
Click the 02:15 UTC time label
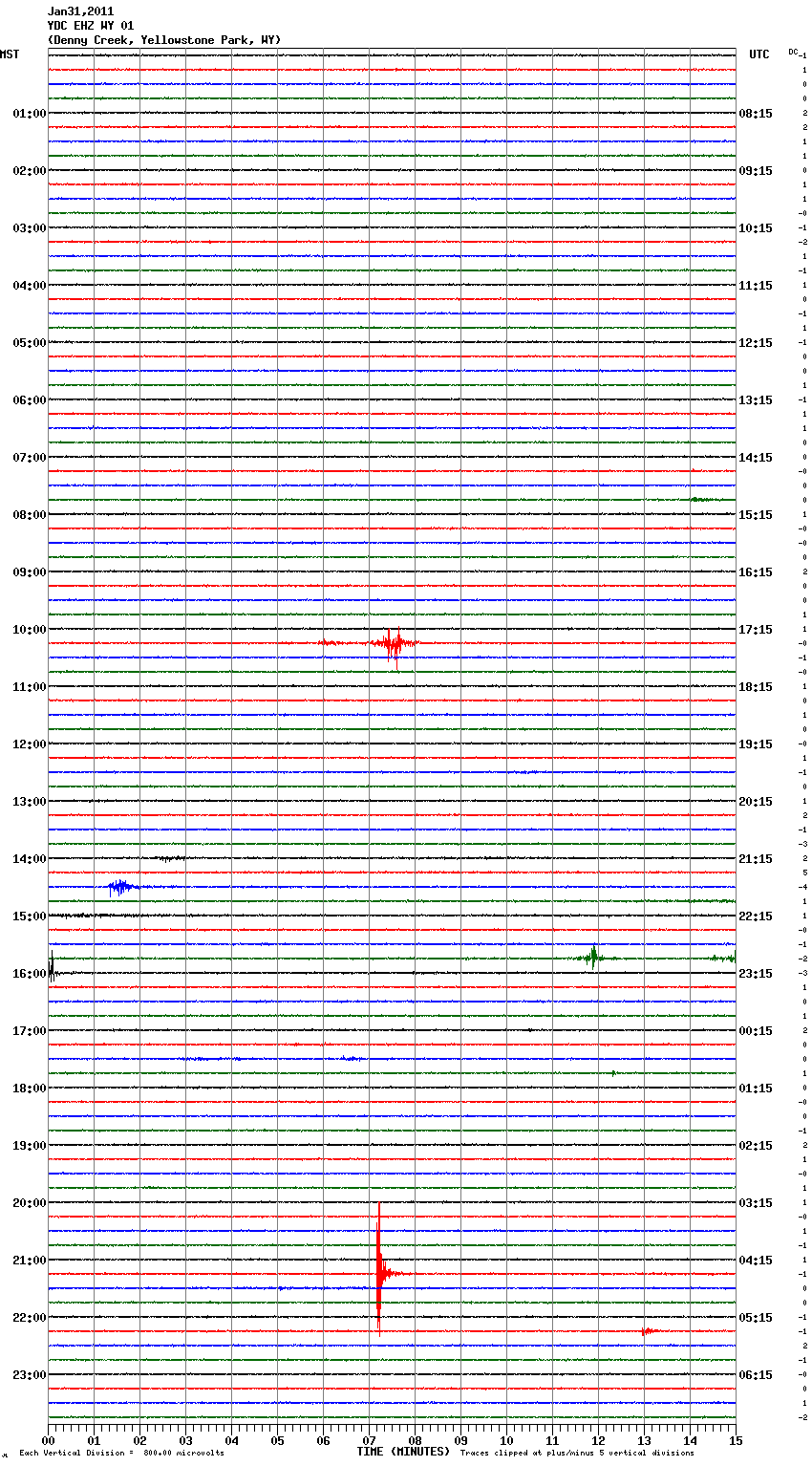tap(756, 1146)
